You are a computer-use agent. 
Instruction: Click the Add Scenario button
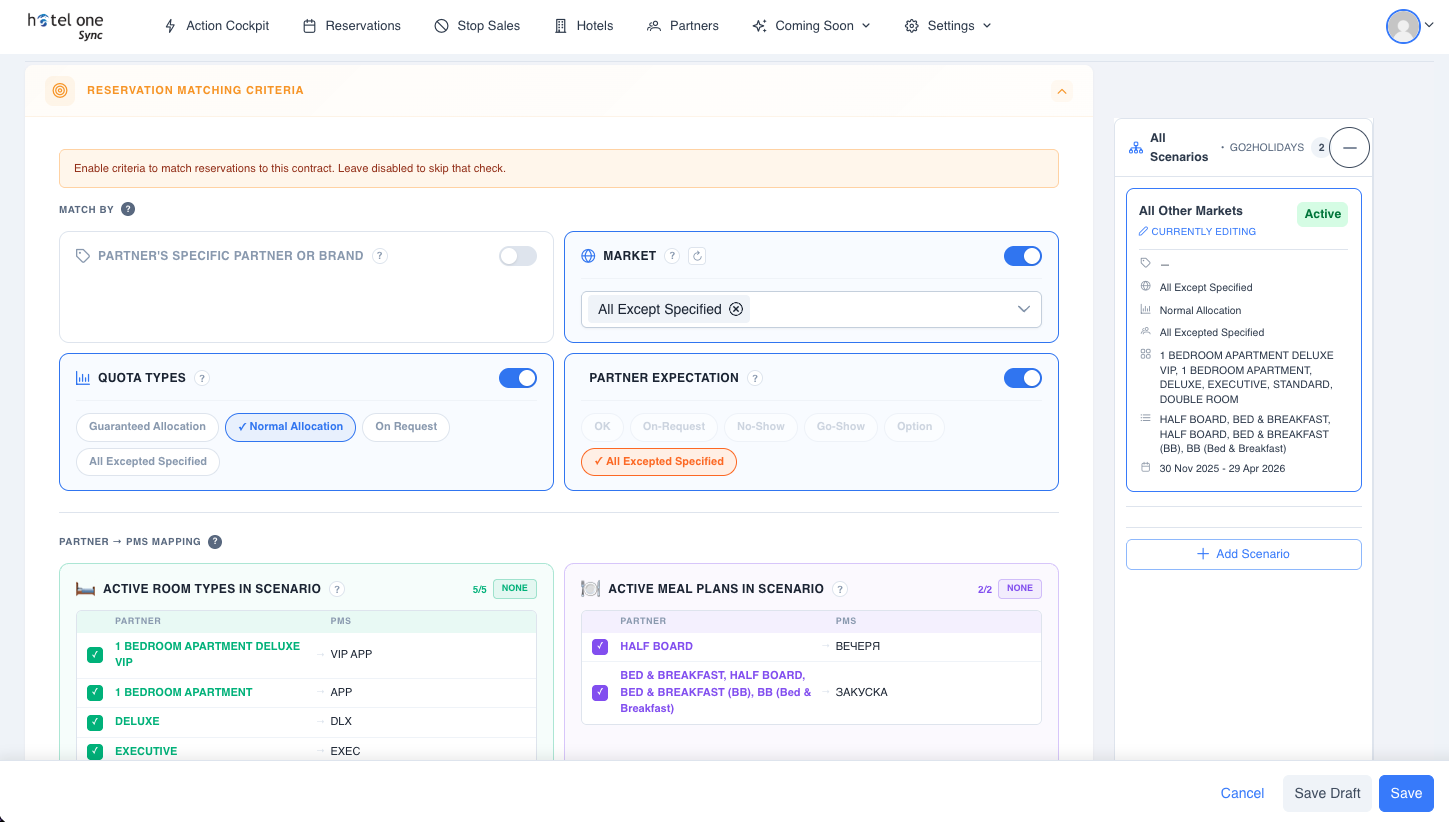click(x=1243, y=554)
